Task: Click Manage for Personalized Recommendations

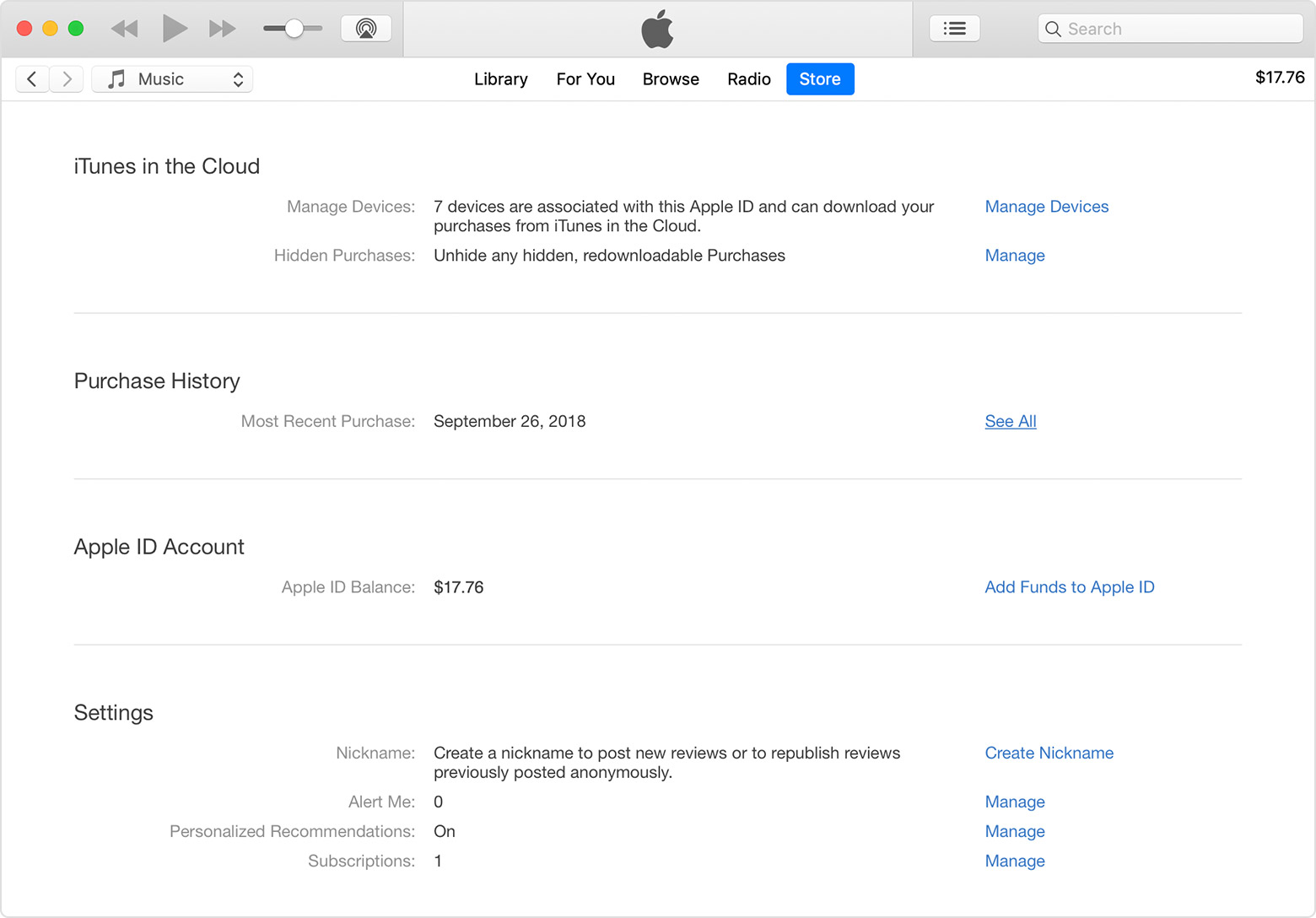Action: [1015, 831]
